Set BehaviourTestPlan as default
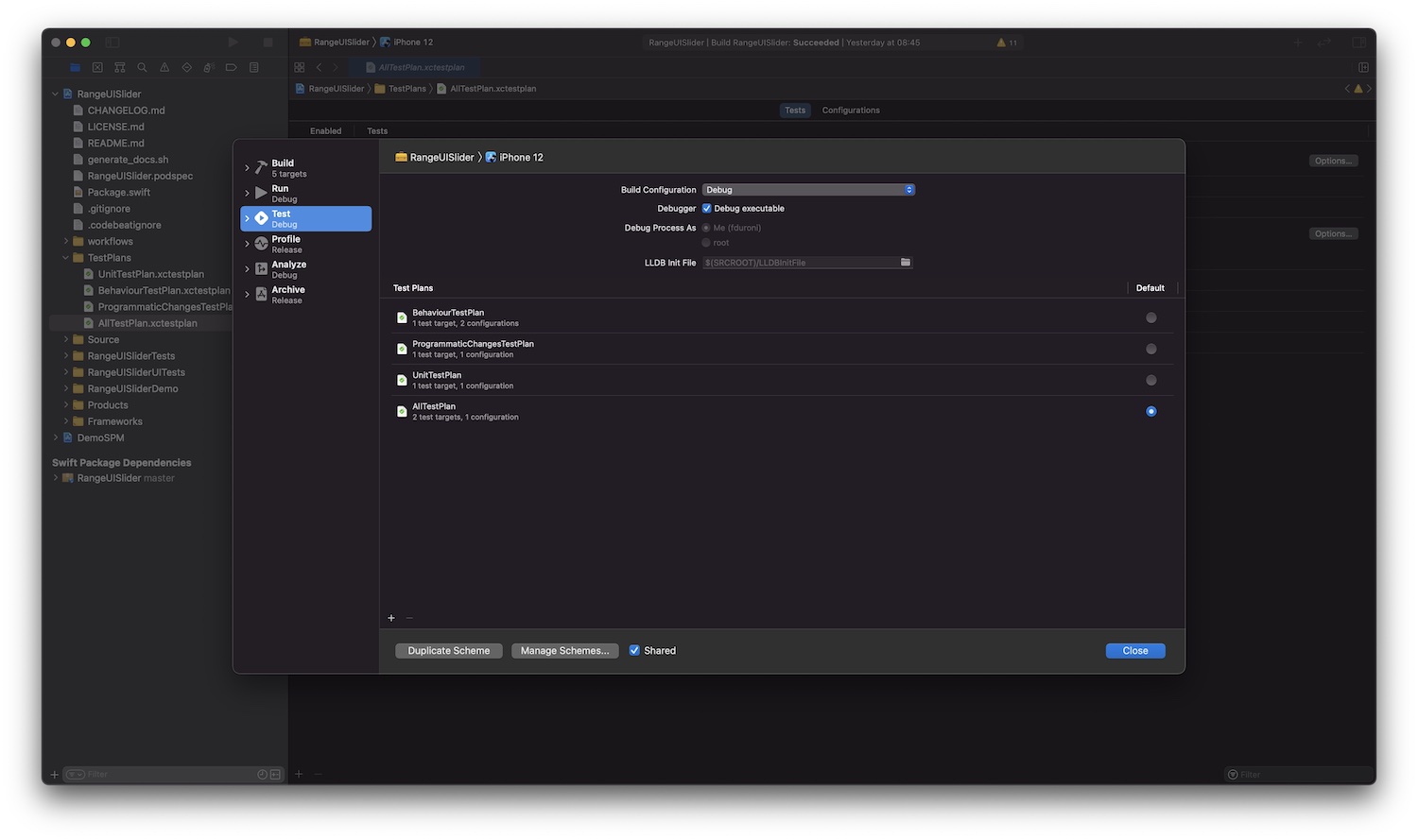Image resolution: width=1418 pixels, height=840 pixels. tap(1151, 317)
